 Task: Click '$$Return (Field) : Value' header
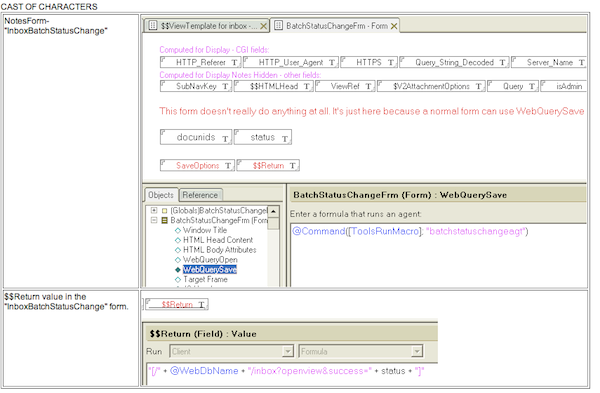203,334
